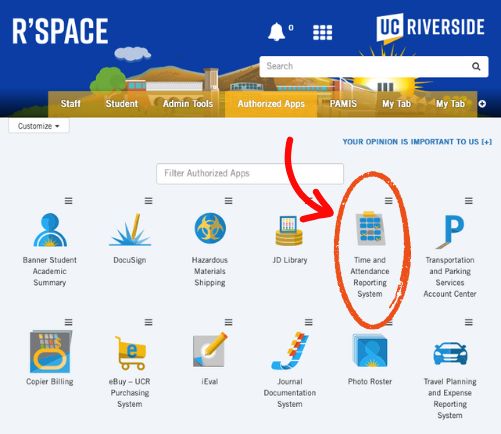Open the apps grid icon in header

click(322, 32)
